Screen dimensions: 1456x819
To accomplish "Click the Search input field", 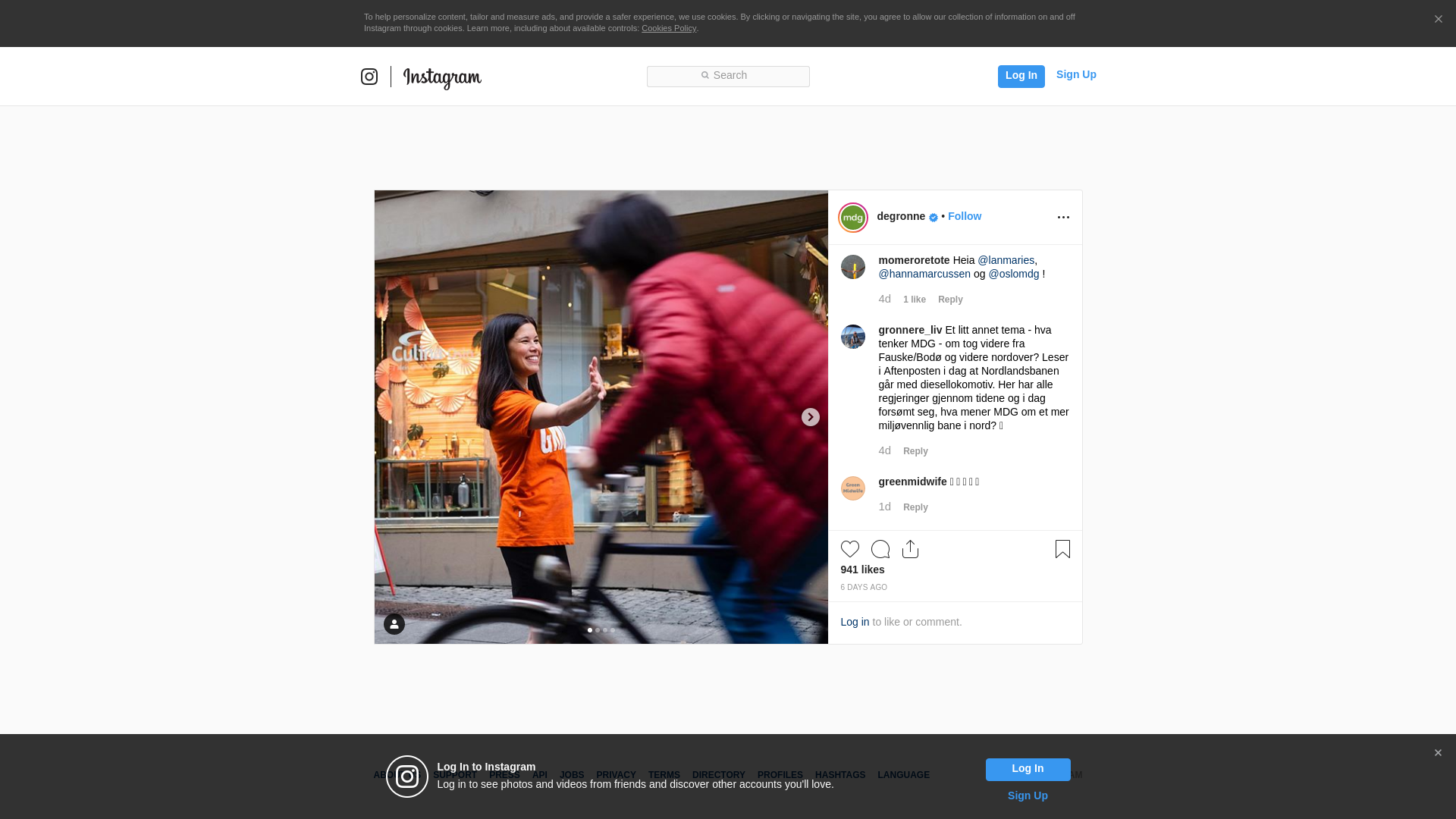I will (x=728, y=77).
